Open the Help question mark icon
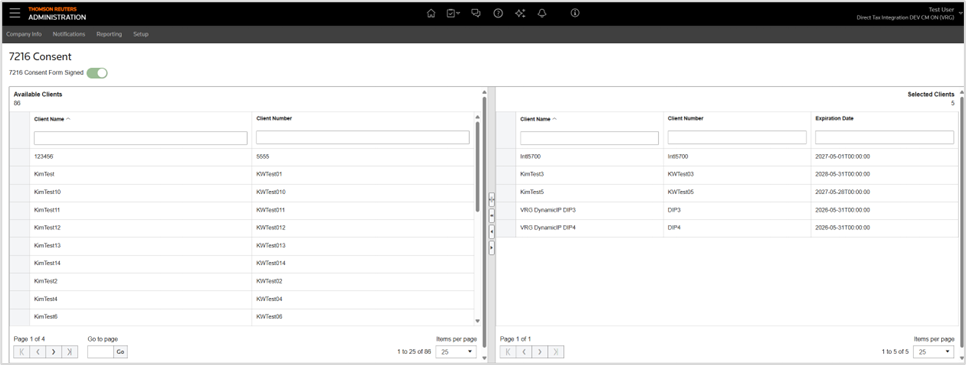This screenshot has width=966, height=365. click(498, 13)
